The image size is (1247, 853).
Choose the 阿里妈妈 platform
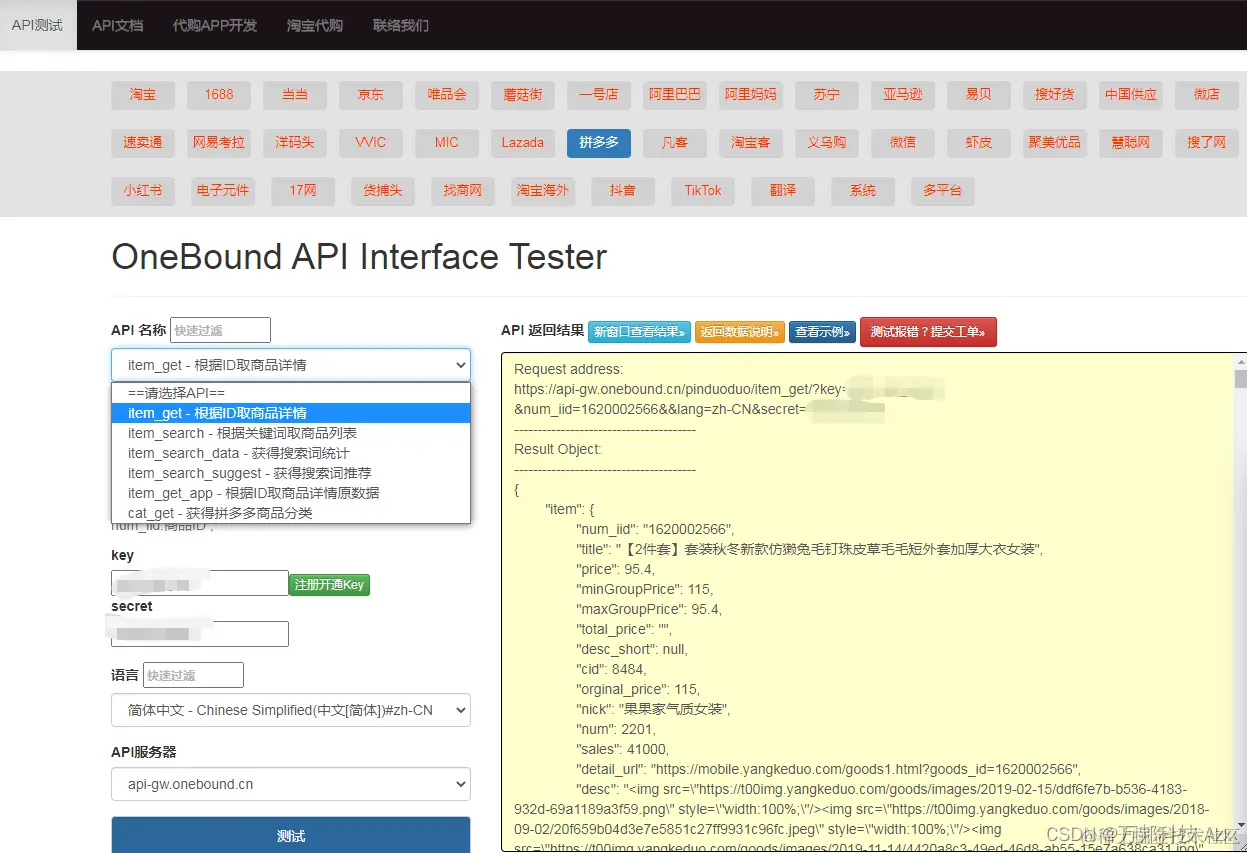pyautogui.click(x=751, y=95)
